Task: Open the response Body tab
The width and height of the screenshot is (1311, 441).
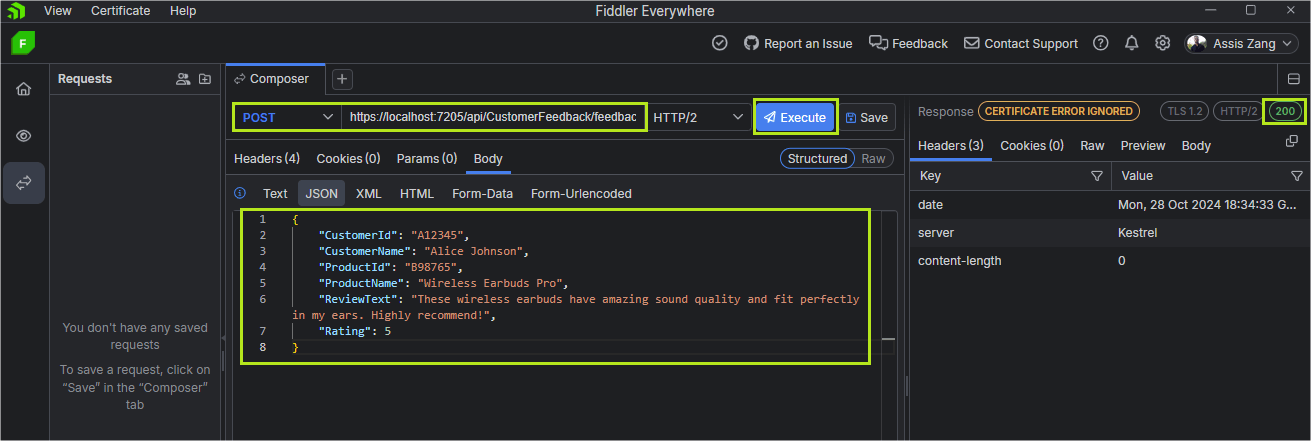Action: [x=1196, y=146]
